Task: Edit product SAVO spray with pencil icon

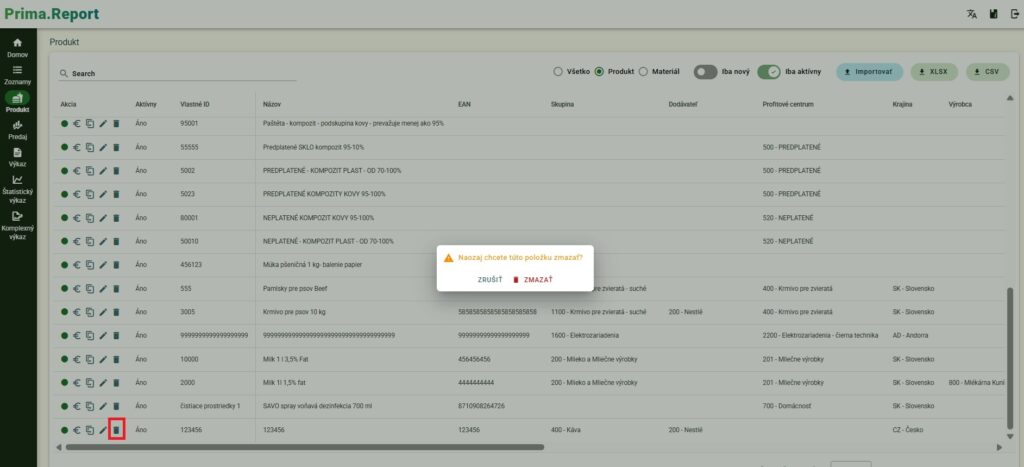Action: [x=103, y=405]
